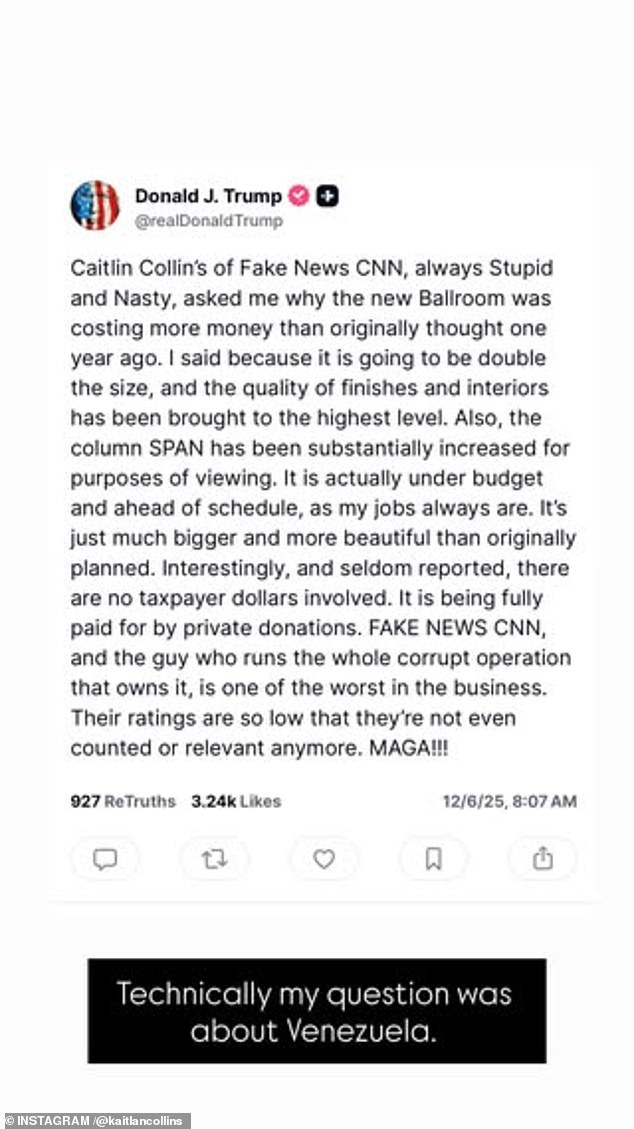
Task: Select the Venezuela caption text box
Action: point(316,1012)
